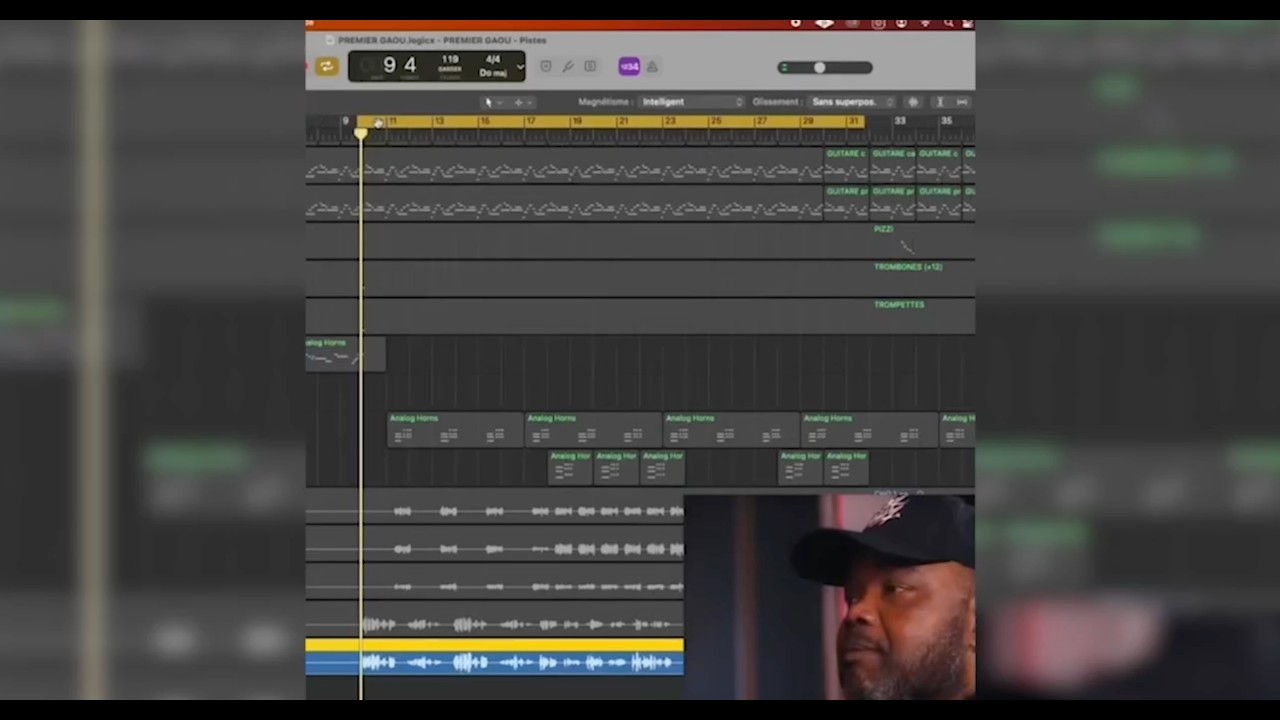Select the blue highlighted audio region at the bottom

point(495,657)
